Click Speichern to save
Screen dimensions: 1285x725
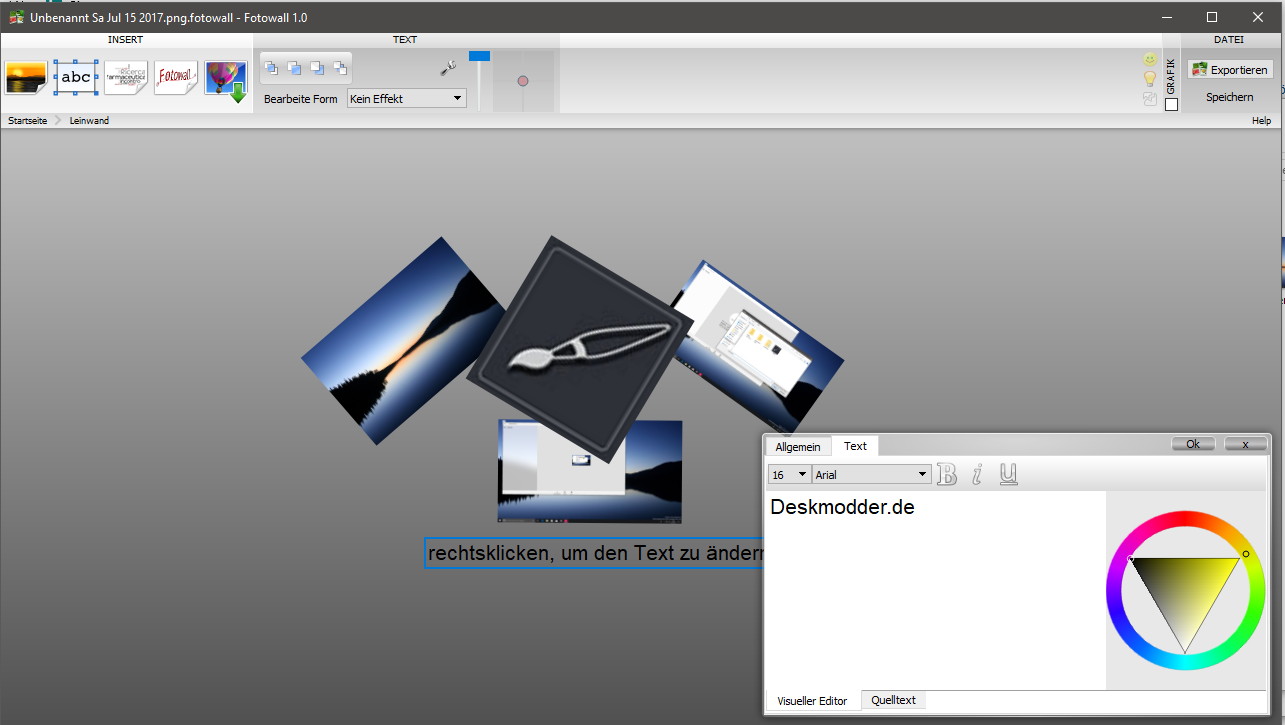tap(1230, 97)
